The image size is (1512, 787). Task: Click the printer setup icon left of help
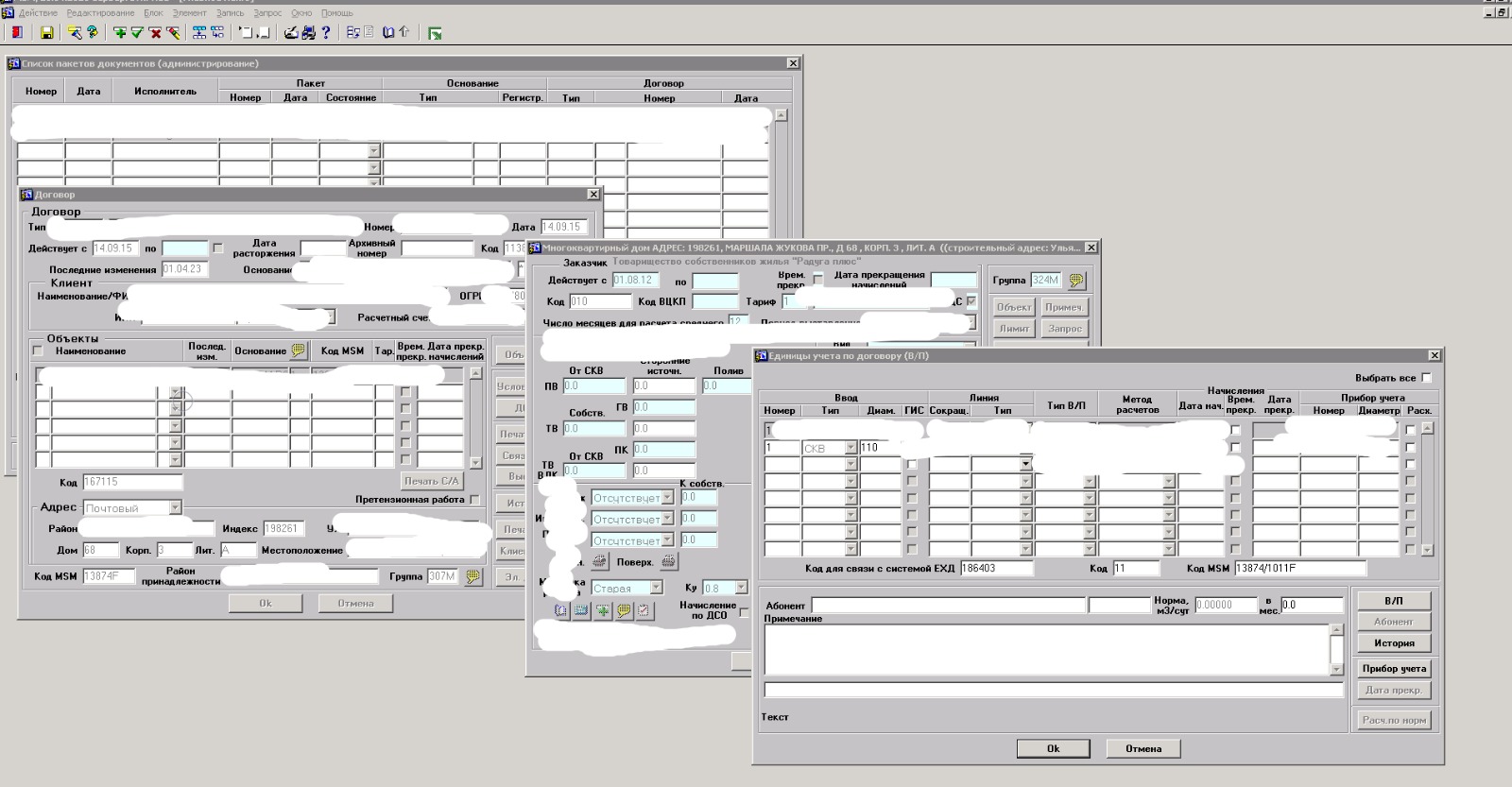pos(309,33)
